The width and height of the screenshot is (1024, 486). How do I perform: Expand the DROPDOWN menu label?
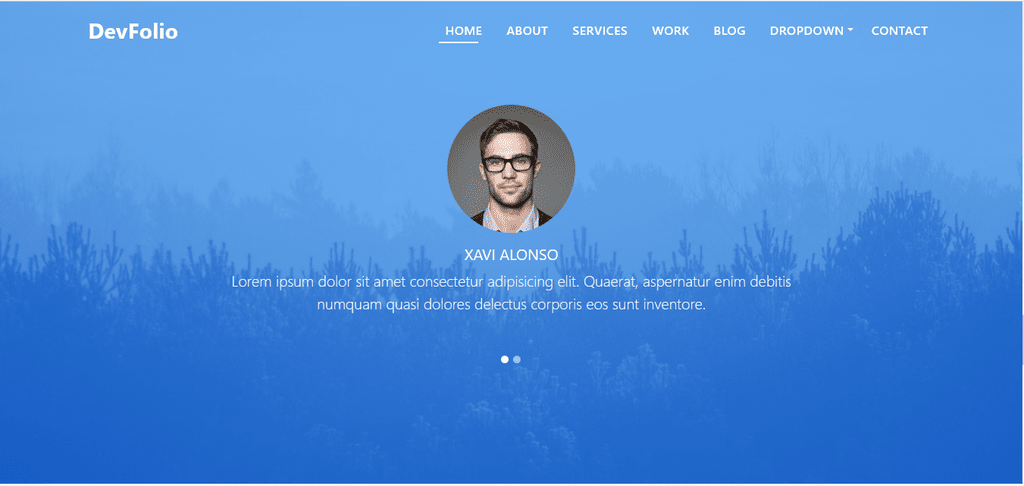(x=807, y=31)
